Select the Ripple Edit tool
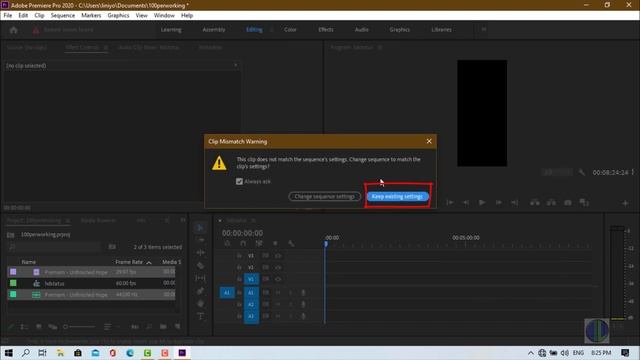The width and height of the screenshot is (640, 360). tap(200, 253)
